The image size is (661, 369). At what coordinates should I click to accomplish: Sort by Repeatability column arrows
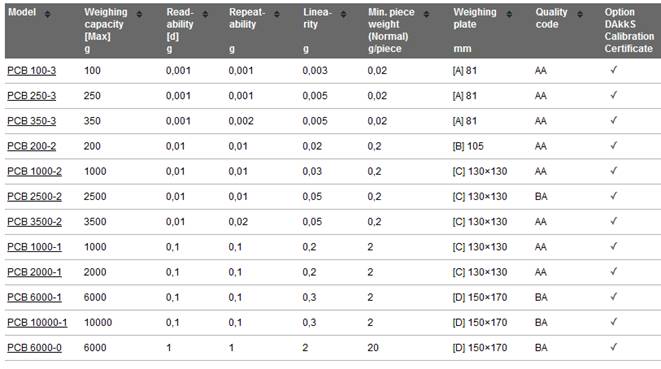point(277,14)
